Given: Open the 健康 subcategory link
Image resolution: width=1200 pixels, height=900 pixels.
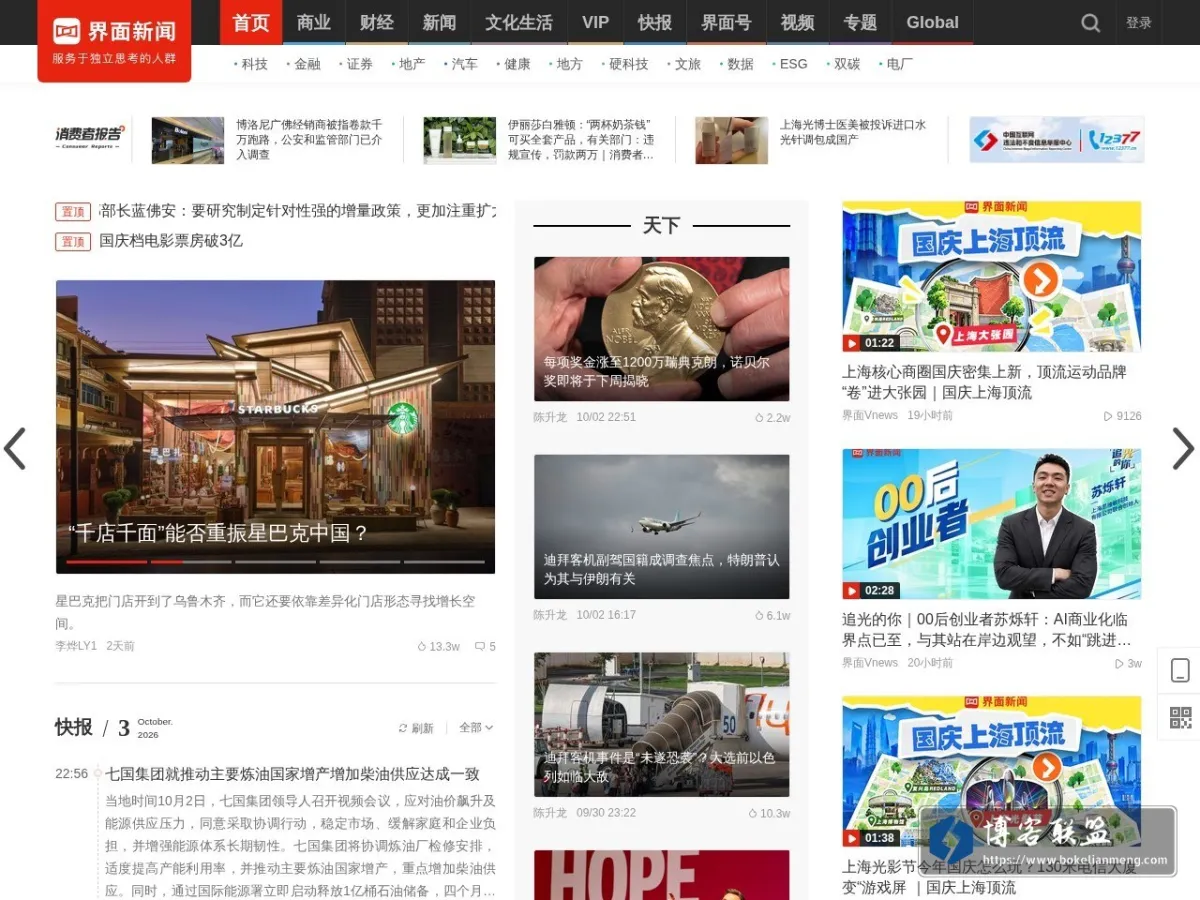Looking at the screenshot, I should [518, 64].
